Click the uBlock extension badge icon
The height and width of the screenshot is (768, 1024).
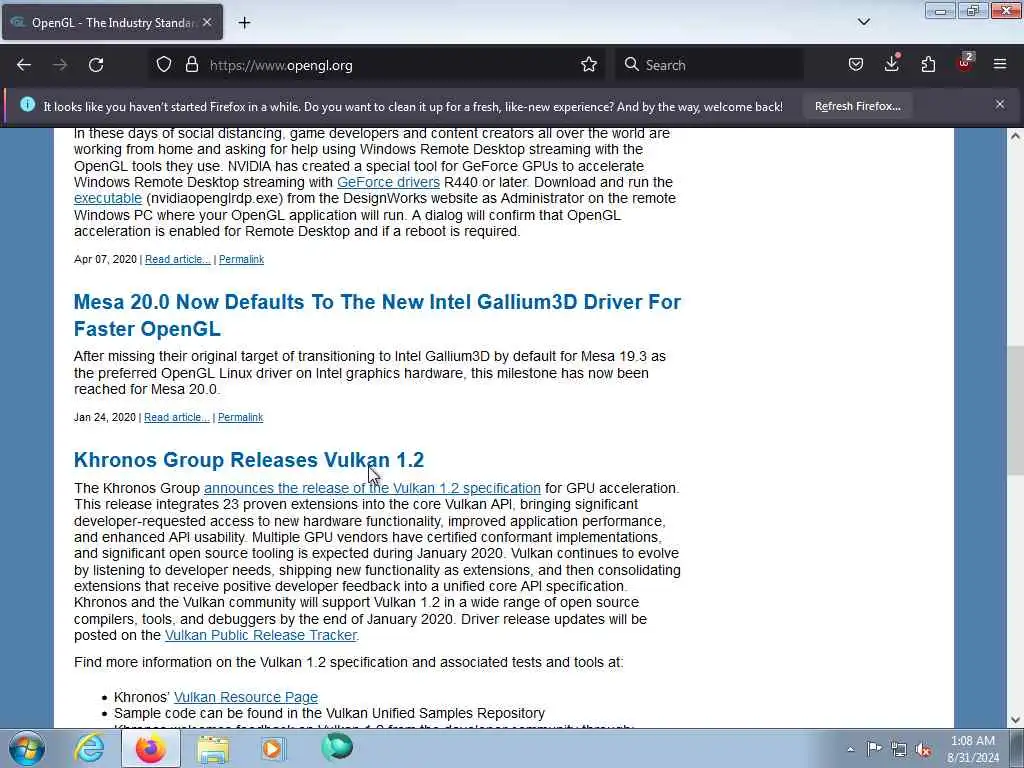coord(965,63)
